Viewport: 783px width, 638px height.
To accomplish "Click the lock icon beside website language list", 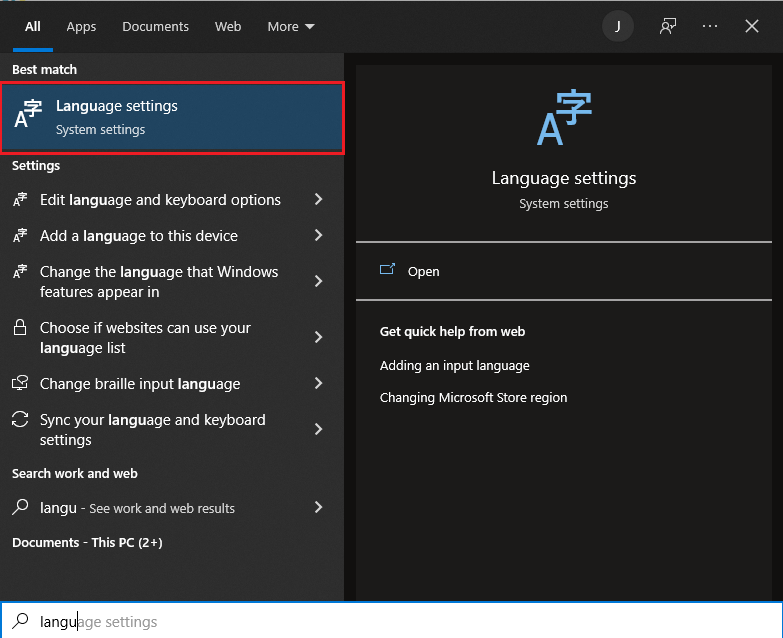I will pyautogui.click(x=20, y=327).
